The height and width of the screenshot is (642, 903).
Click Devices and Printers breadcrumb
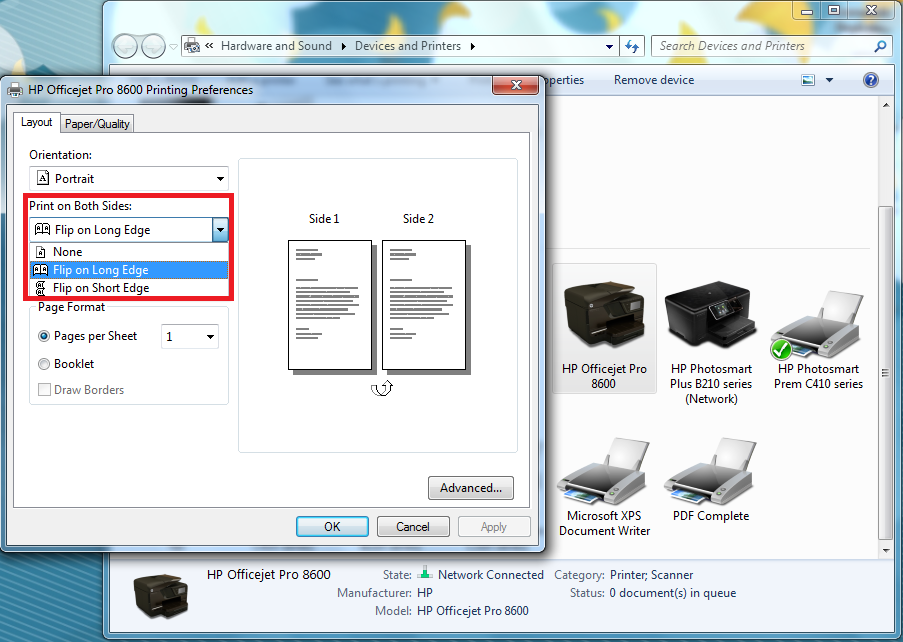pyautogui.click(x=408, y=46)
